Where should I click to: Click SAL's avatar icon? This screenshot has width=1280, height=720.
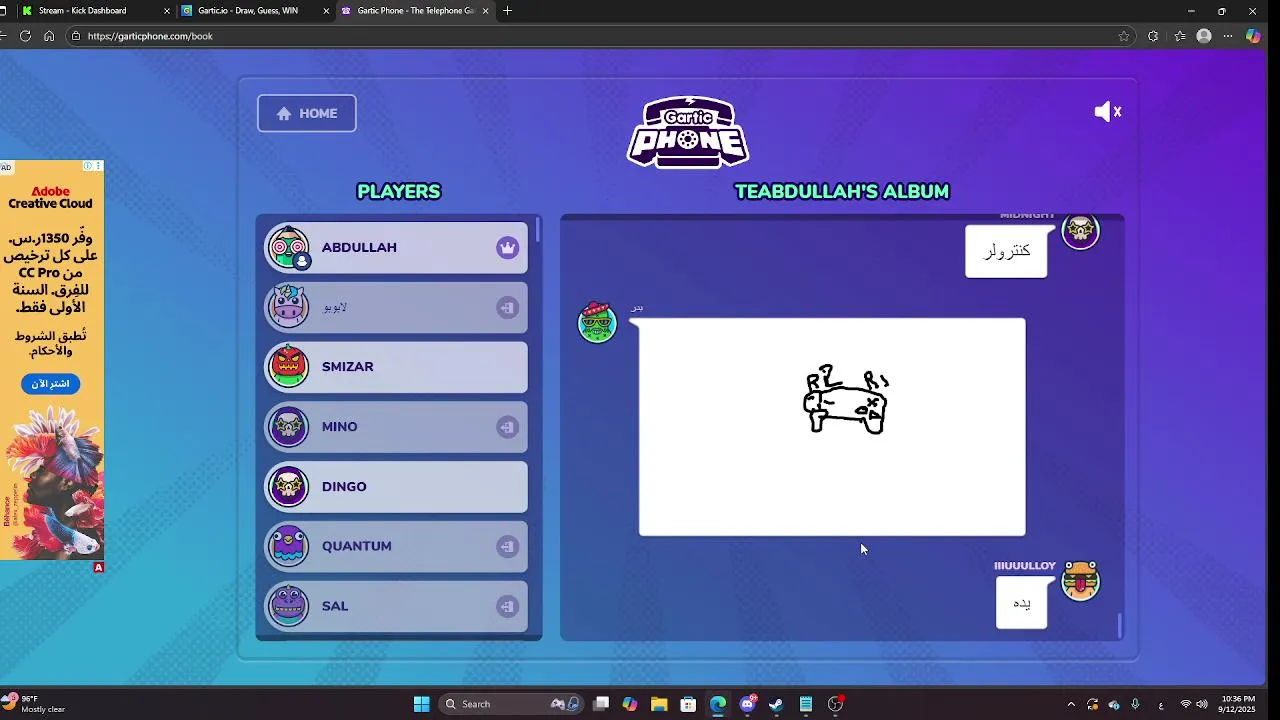pyautogui.click(x=289, y=606)
